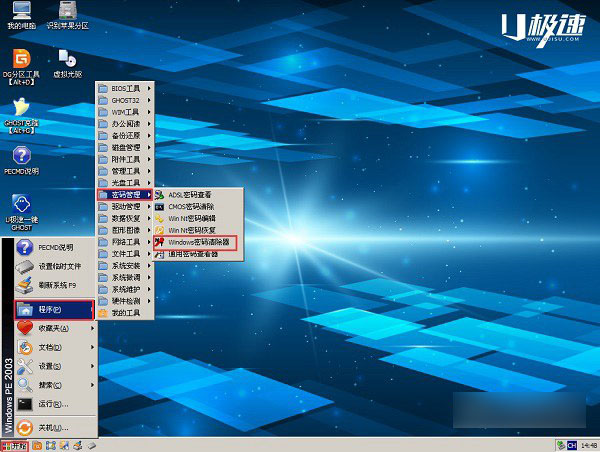Image resolution: width=600 pixels, height=452 pixels.
Task: Open the 网络工具 program folder
Action: click(125, 242)
